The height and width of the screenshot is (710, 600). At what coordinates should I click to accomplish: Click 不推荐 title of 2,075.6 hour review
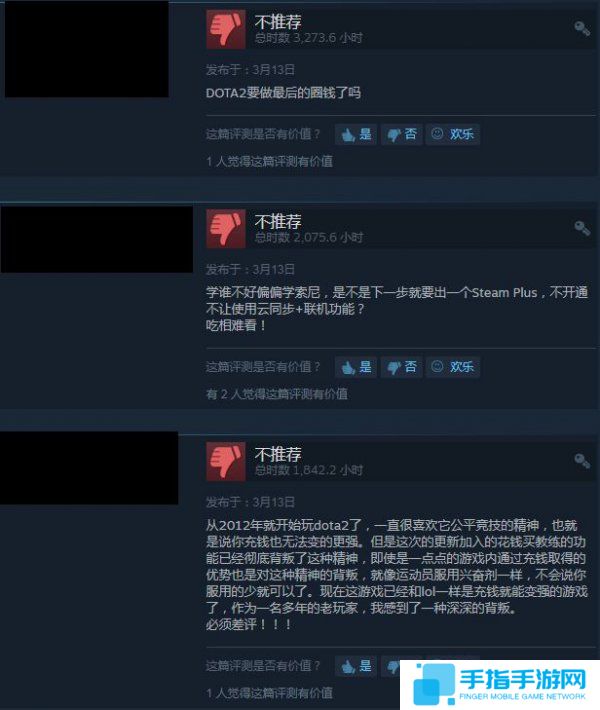[278, 221]
